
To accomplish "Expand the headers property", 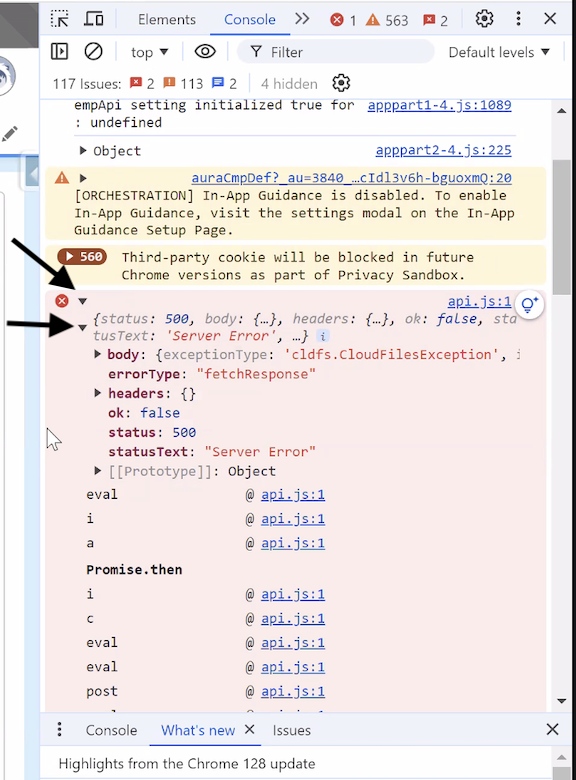I will [97, 393].
